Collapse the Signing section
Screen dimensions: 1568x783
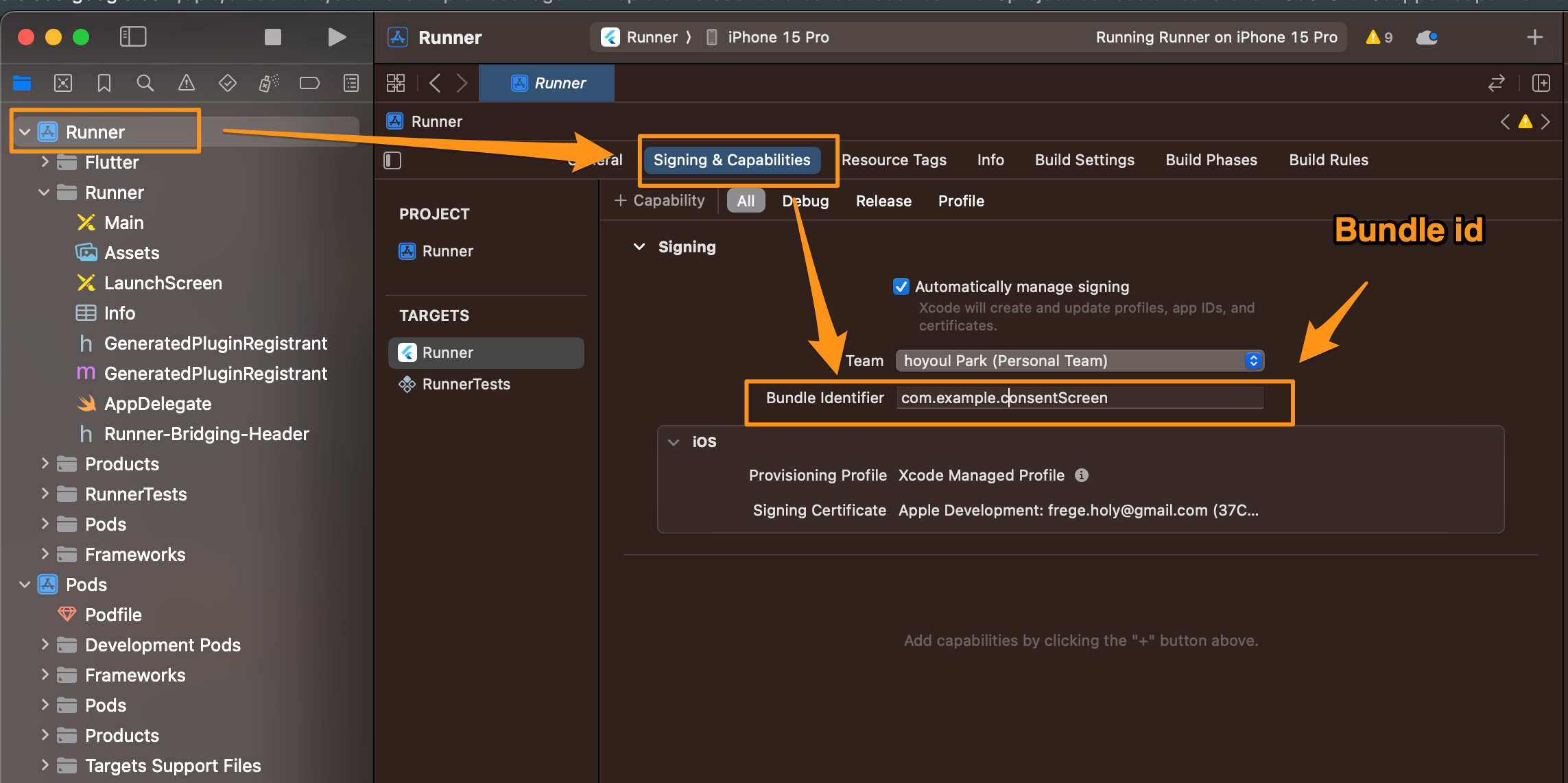tap(639, 247)
